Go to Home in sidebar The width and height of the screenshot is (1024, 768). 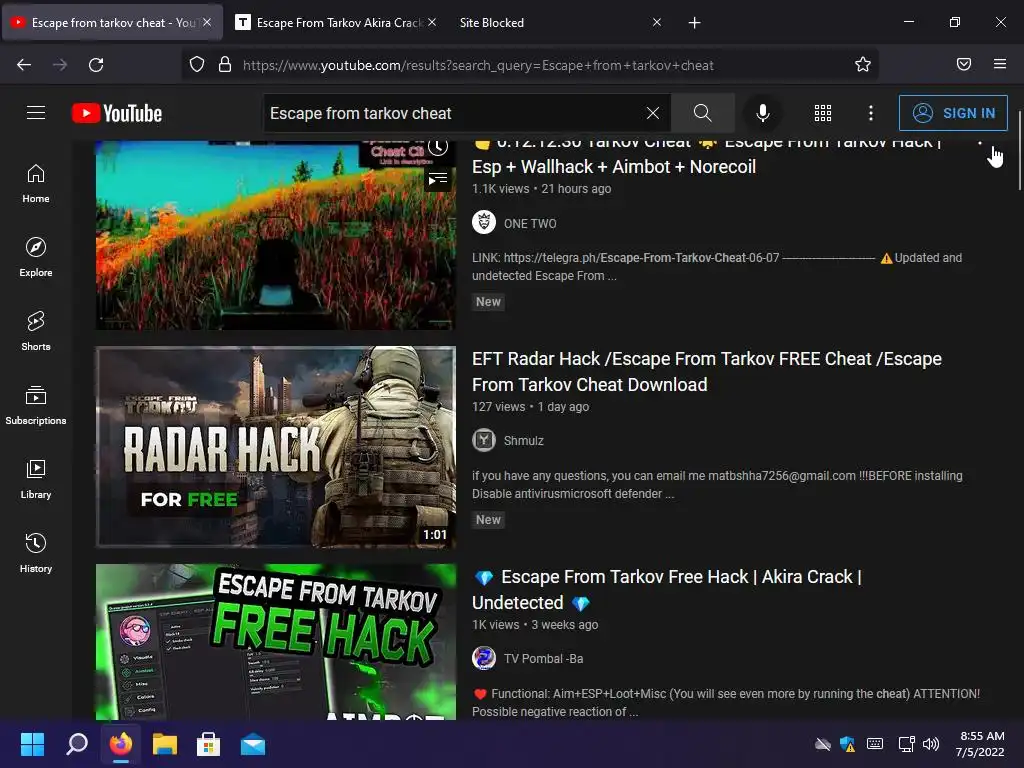coord(36,184)
